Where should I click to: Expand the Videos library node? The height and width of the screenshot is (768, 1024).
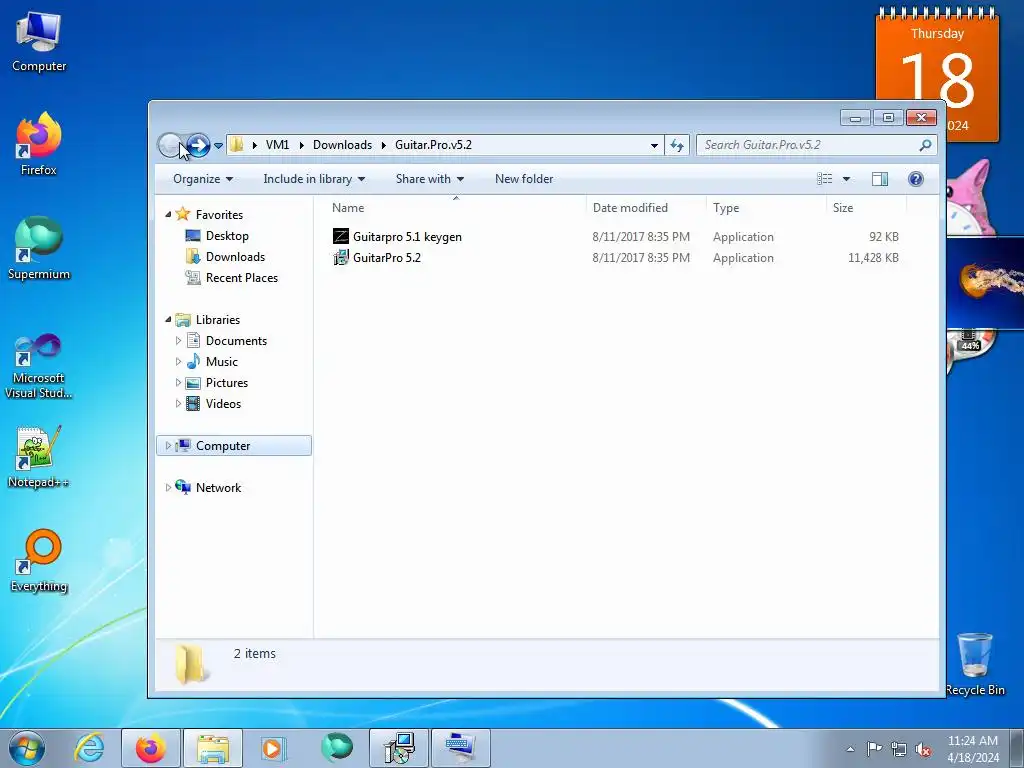178,404
